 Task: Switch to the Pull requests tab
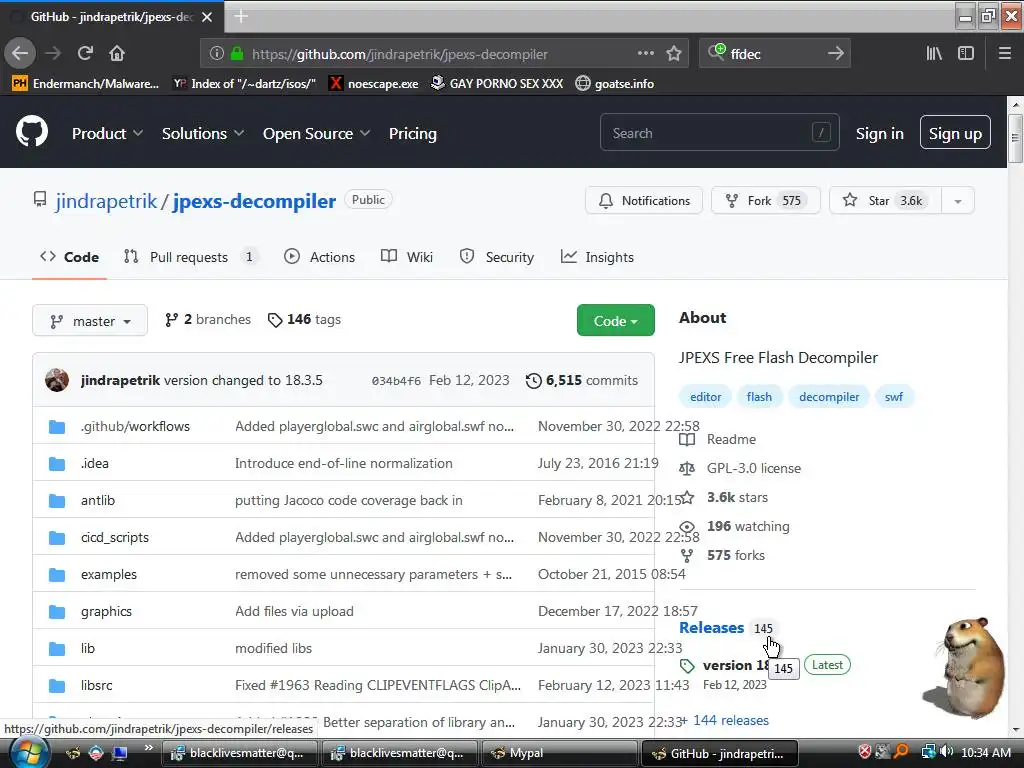pos(191,257)
